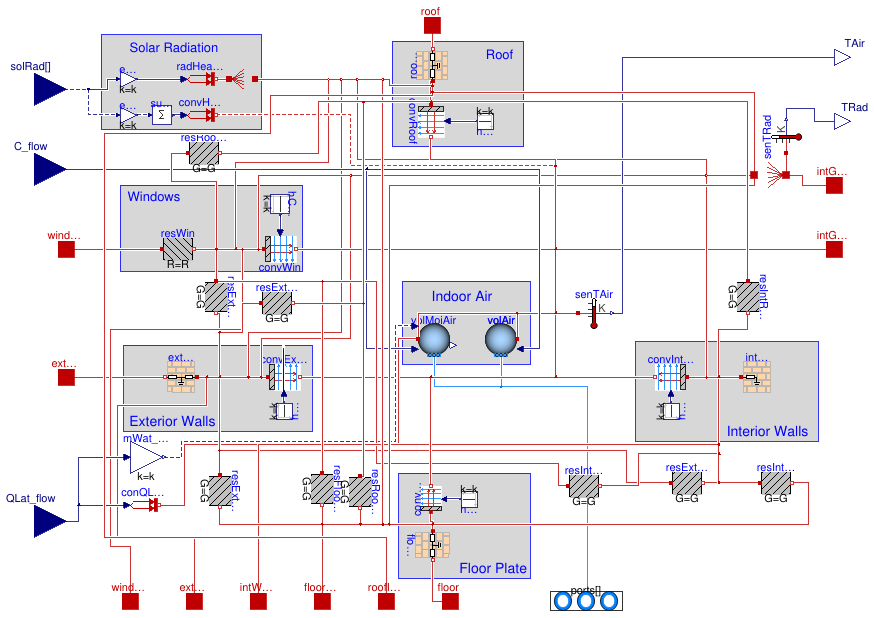This screenshot has width=874, height=618.
Task: Select the convEx... exterior convection block
Action: pyautogui.click(x=285, y=377)
